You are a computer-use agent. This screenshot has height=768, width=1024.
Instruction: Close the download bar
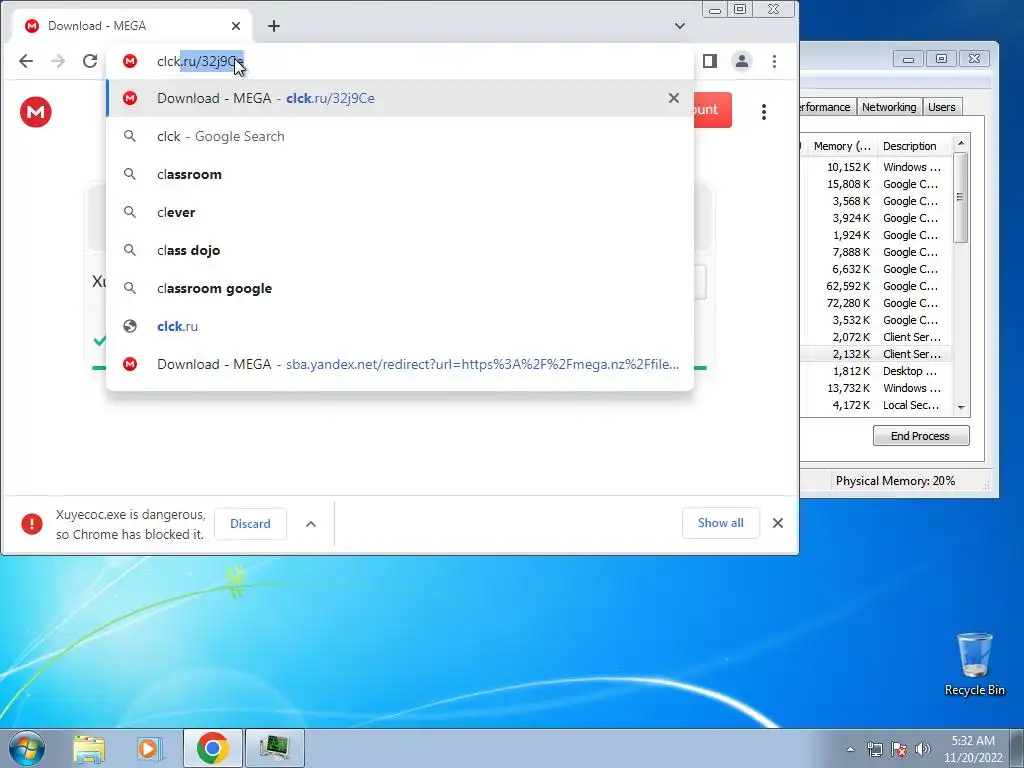(x=777, y=523)
